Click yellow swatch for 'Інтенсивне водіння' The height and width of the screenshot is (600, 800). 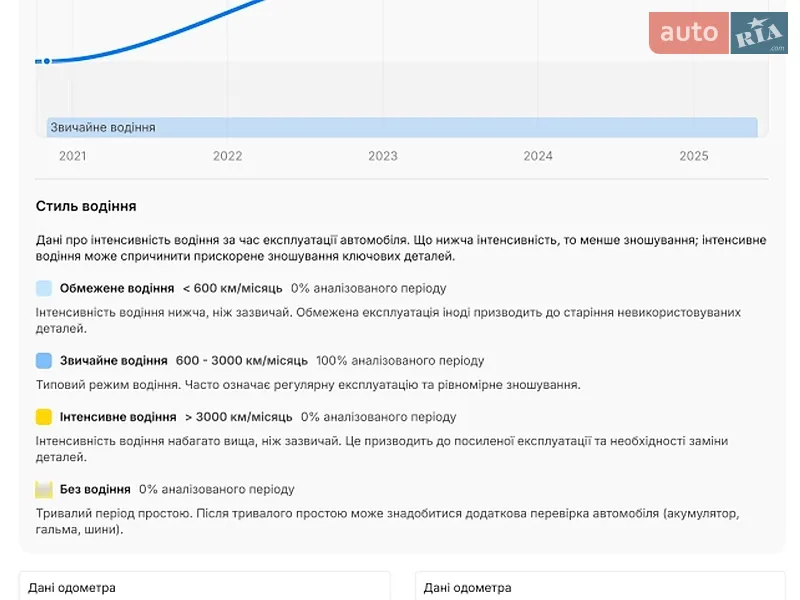(44, 417)
